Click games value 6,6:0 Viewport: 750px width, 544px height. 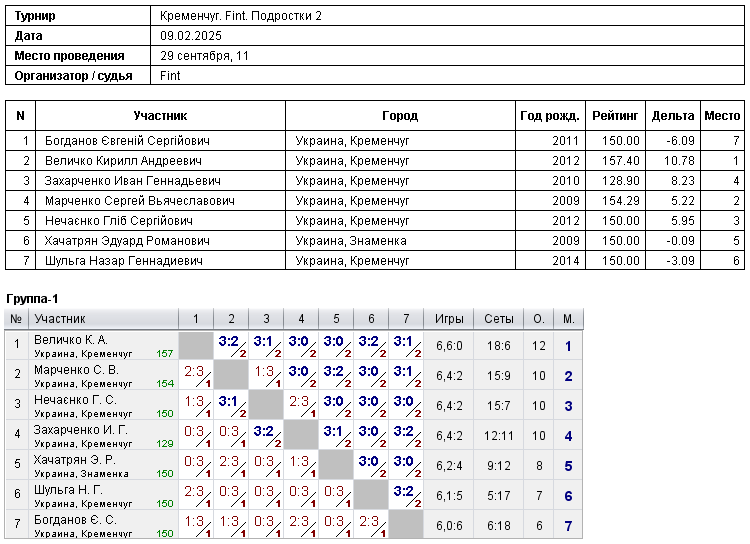(x=449, y=346)
